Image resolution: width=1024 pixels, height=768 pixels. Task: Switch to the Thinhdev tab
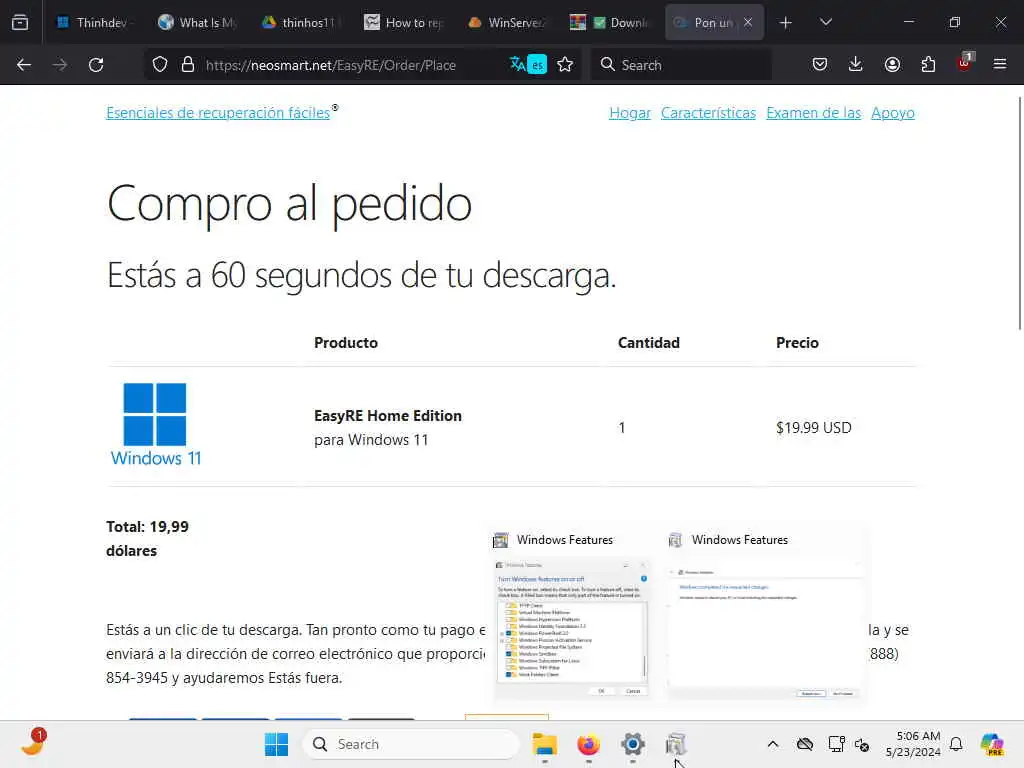click(93, 23)
